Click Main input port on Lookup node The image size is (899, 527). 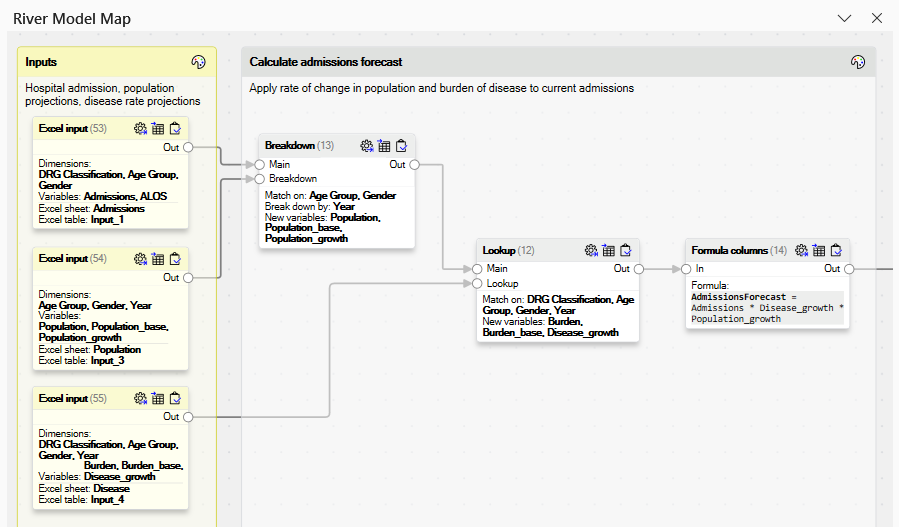coord(477,269)
